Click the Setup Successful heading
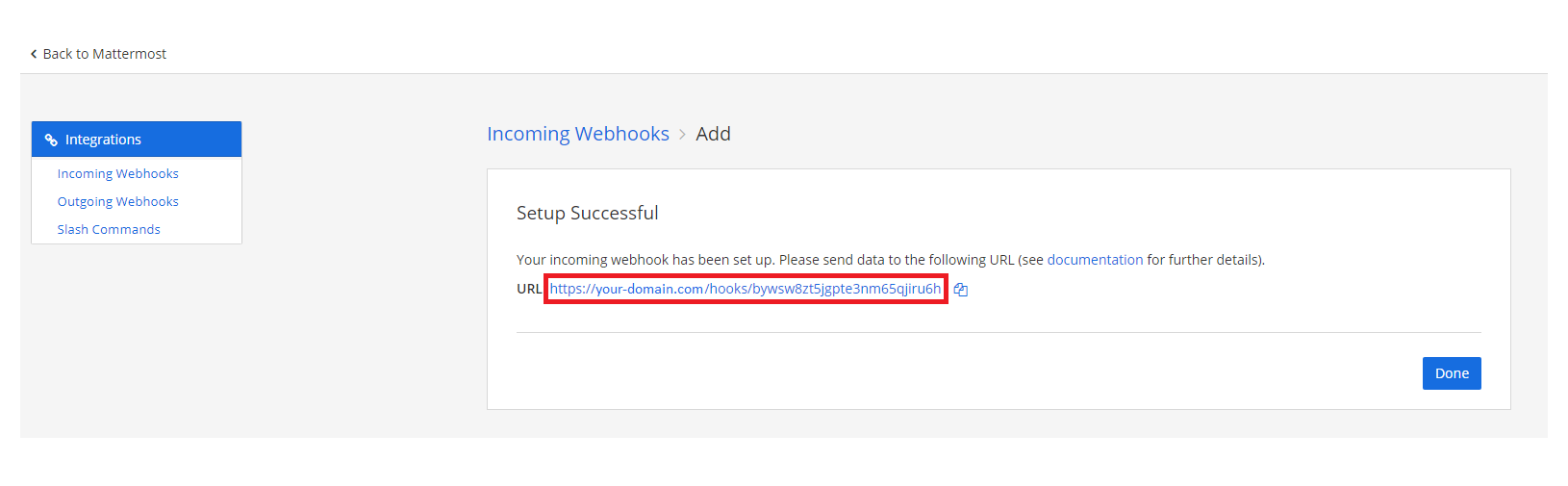Viewport: 1568px width, 486px height. [x=587, y=213]
